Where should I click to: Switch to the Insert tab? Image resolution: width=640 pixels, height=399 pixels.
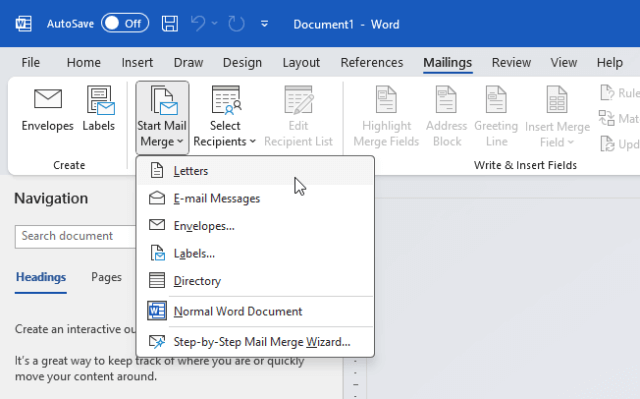click(x=137, y=62)
